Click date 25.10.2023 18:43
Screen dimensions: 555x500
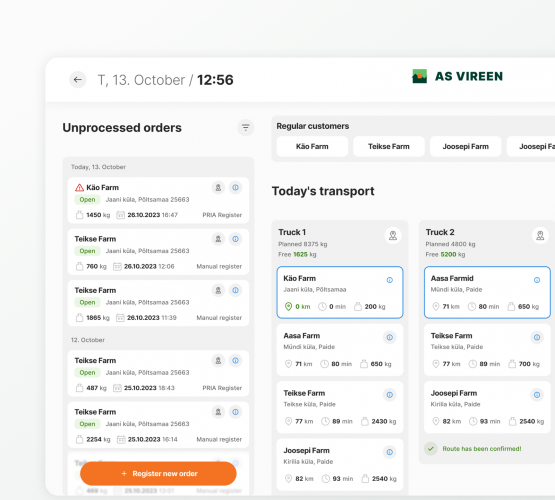(x=149, y=388)
